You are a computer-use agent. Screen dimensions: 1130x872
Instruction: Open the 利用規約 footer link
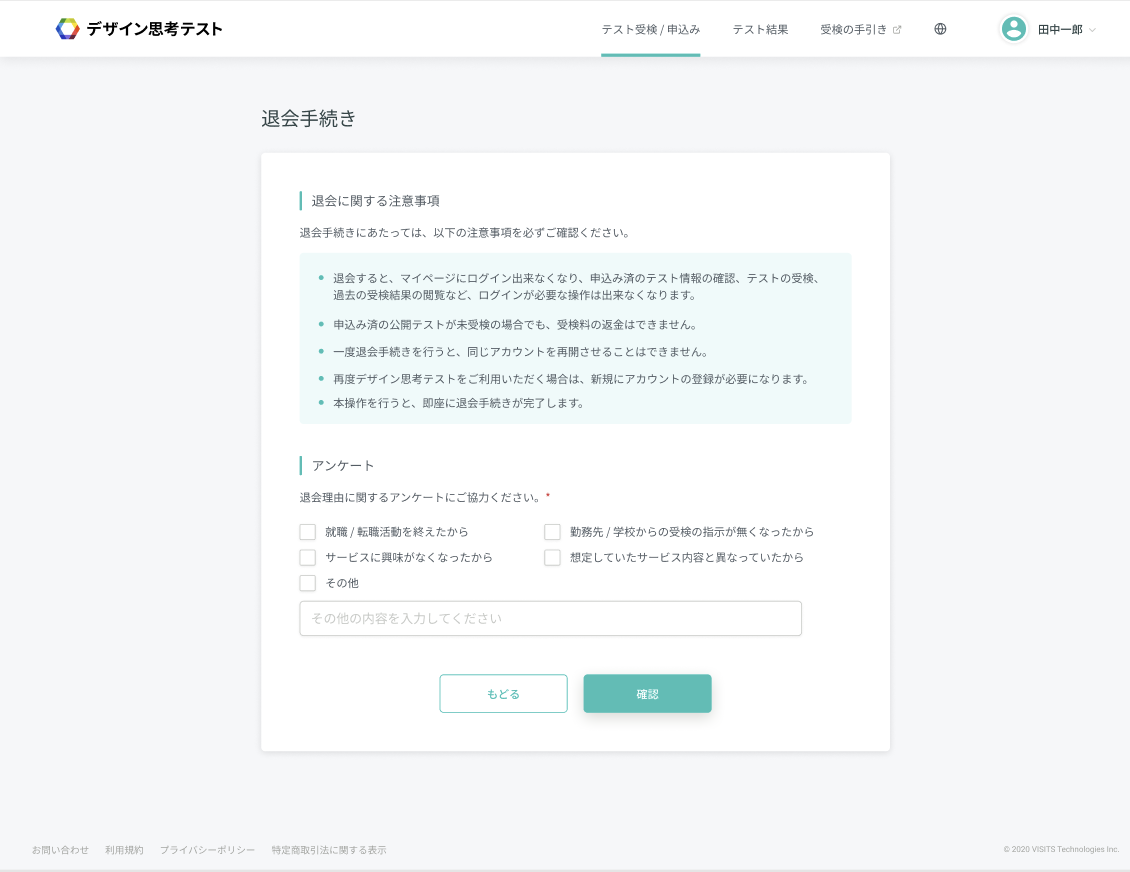[124, 850]
